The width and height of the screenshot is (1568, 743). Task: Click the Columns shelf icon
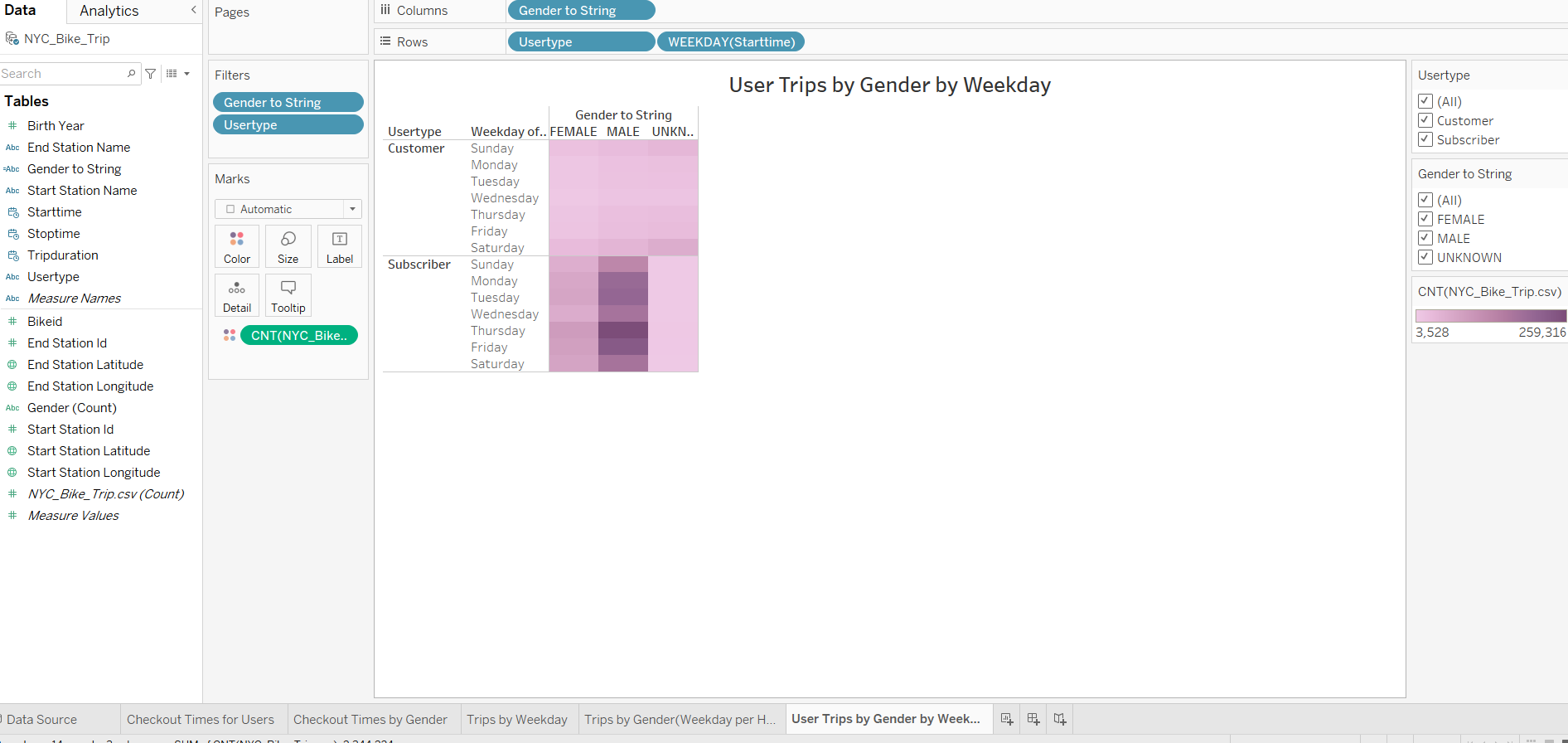[x=385, y=10]
